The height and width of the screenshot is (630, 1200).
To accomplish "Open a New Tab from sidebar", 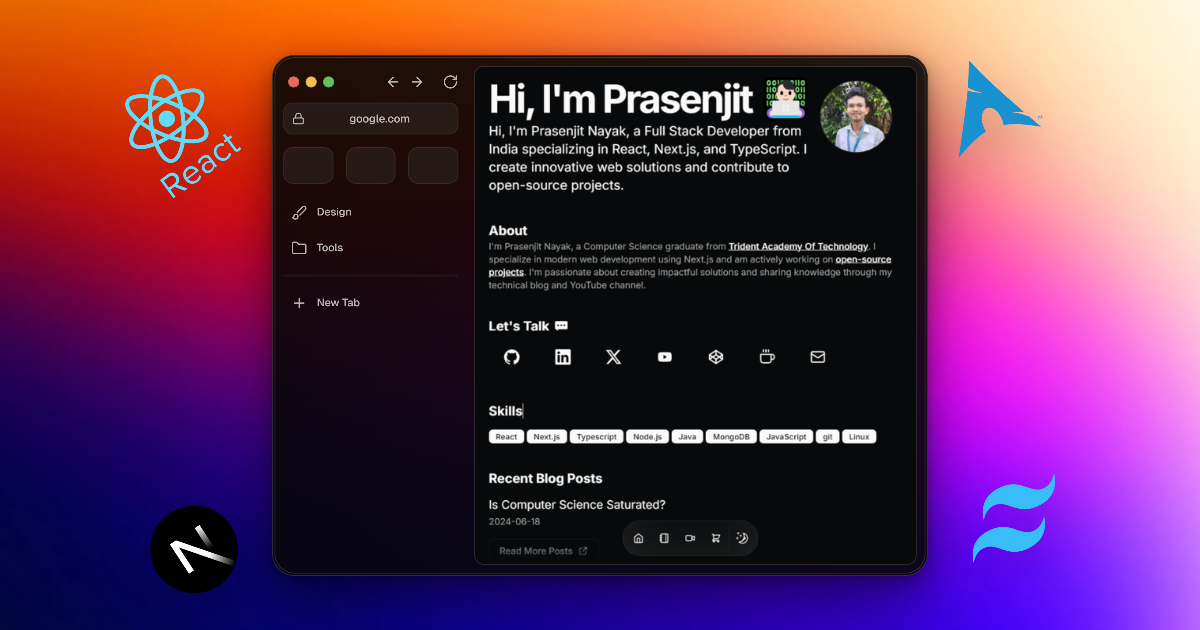I will 337,303.
